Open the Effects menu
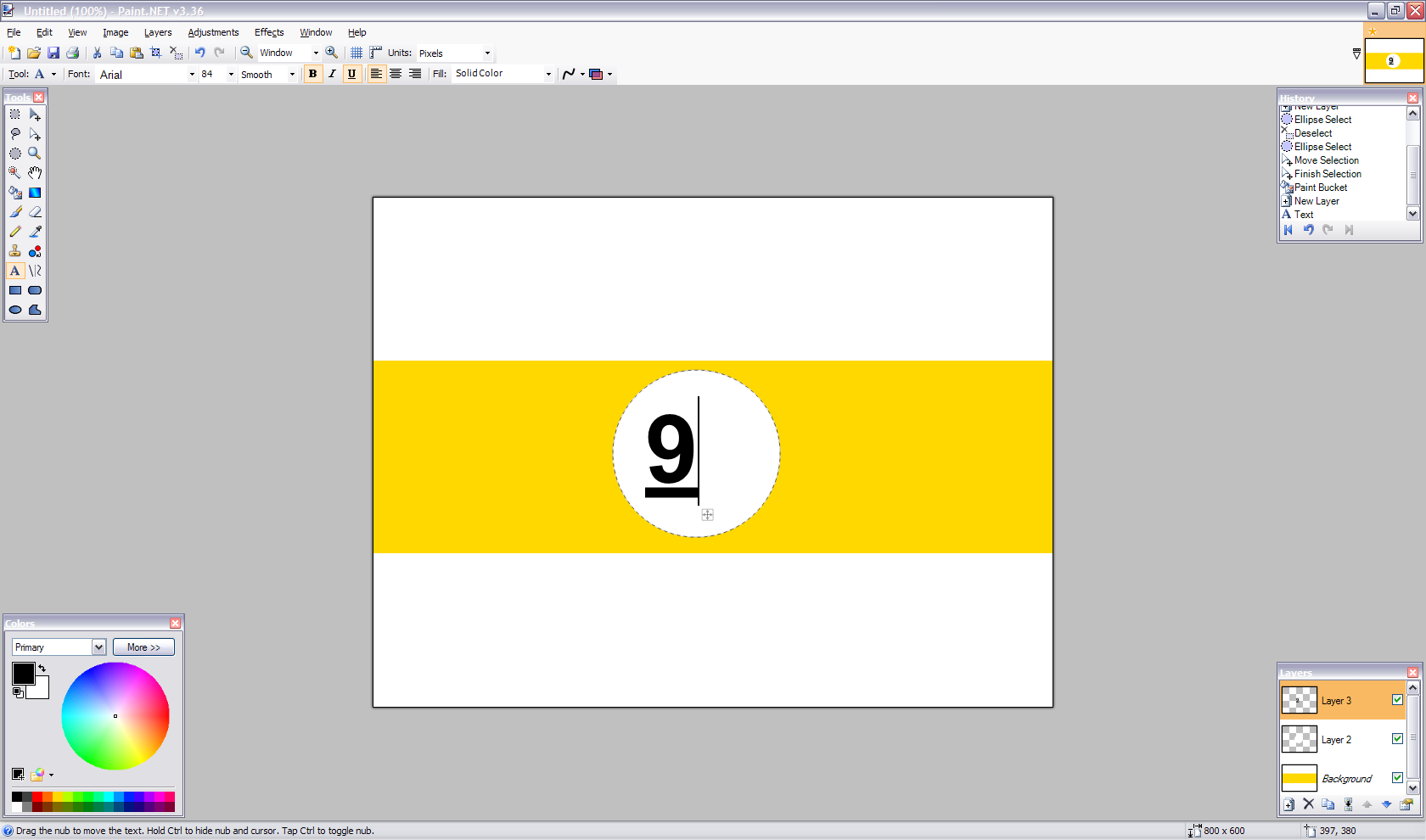1426x840 pixels. coord(269,32)
